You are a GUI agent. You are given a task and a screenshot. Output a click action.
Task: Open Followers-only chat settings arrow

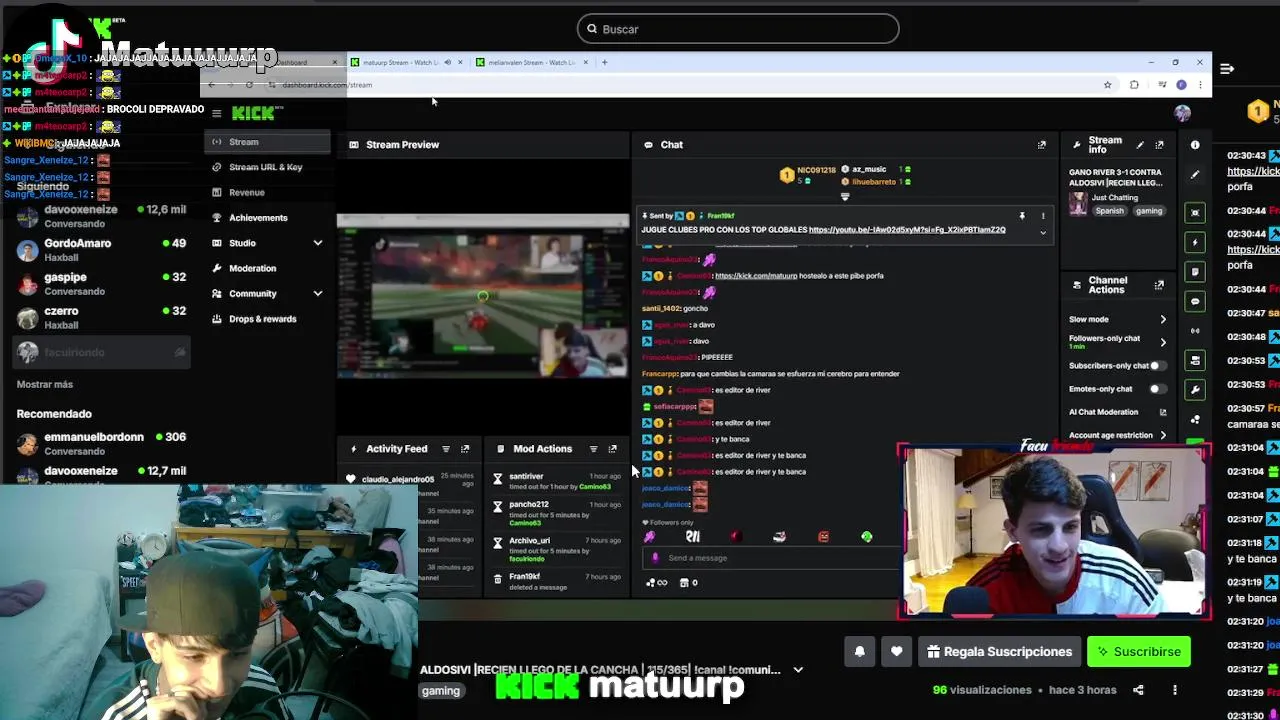tap(1163, 342)
